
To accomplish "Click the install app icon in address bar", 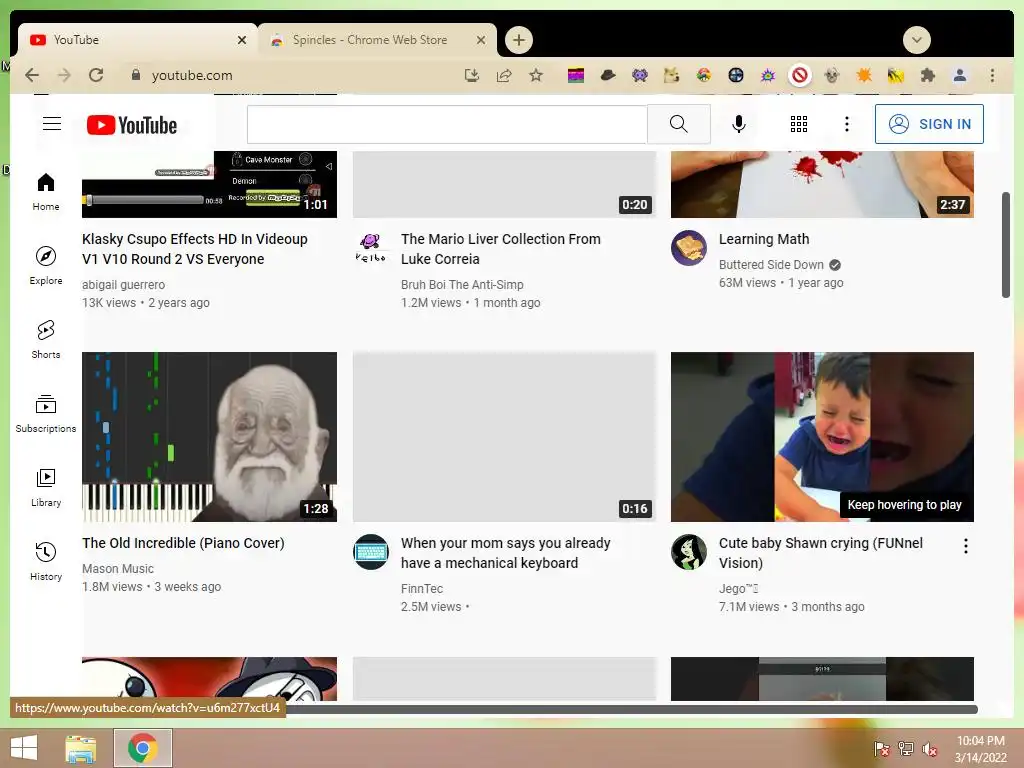I will (472, 75).
